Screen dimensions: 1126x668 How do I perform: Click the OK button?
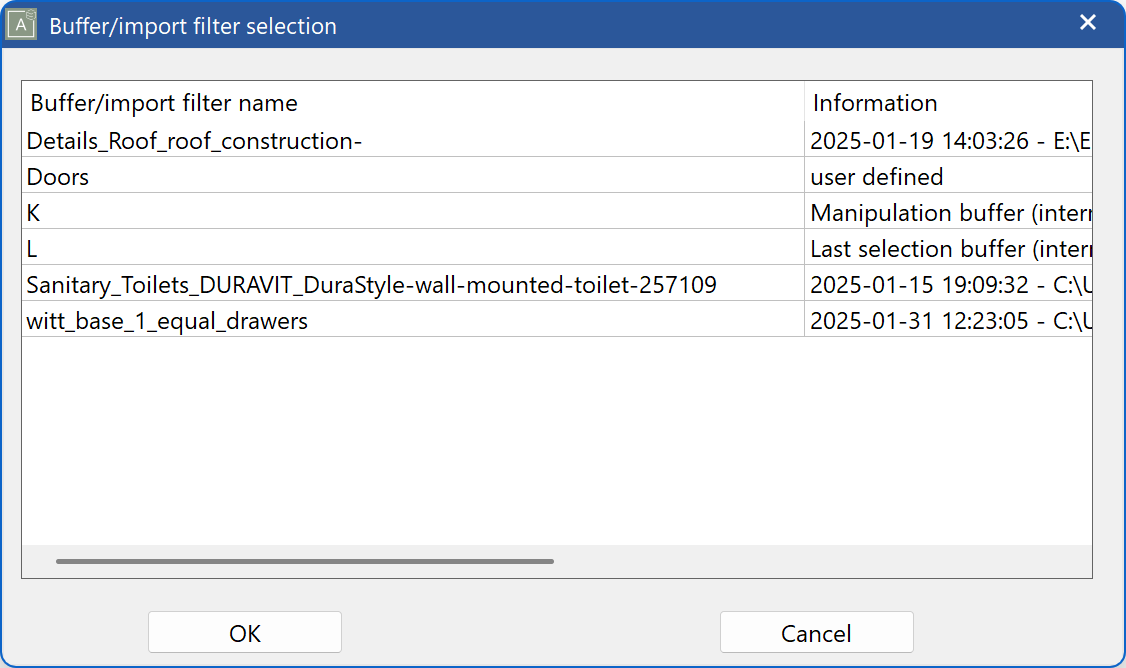245,632
